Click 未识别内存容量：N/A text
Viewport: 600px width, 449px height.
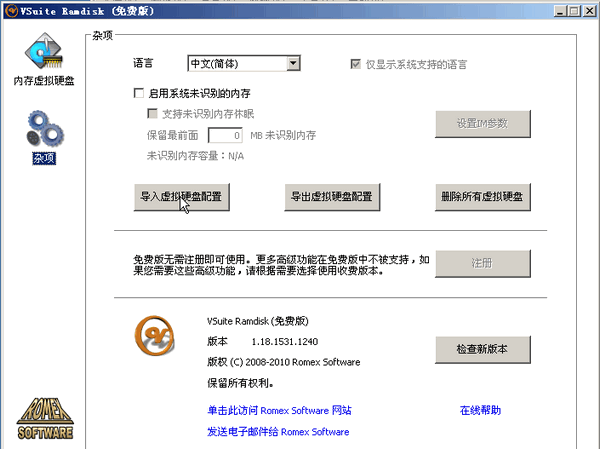coord(195,156)
